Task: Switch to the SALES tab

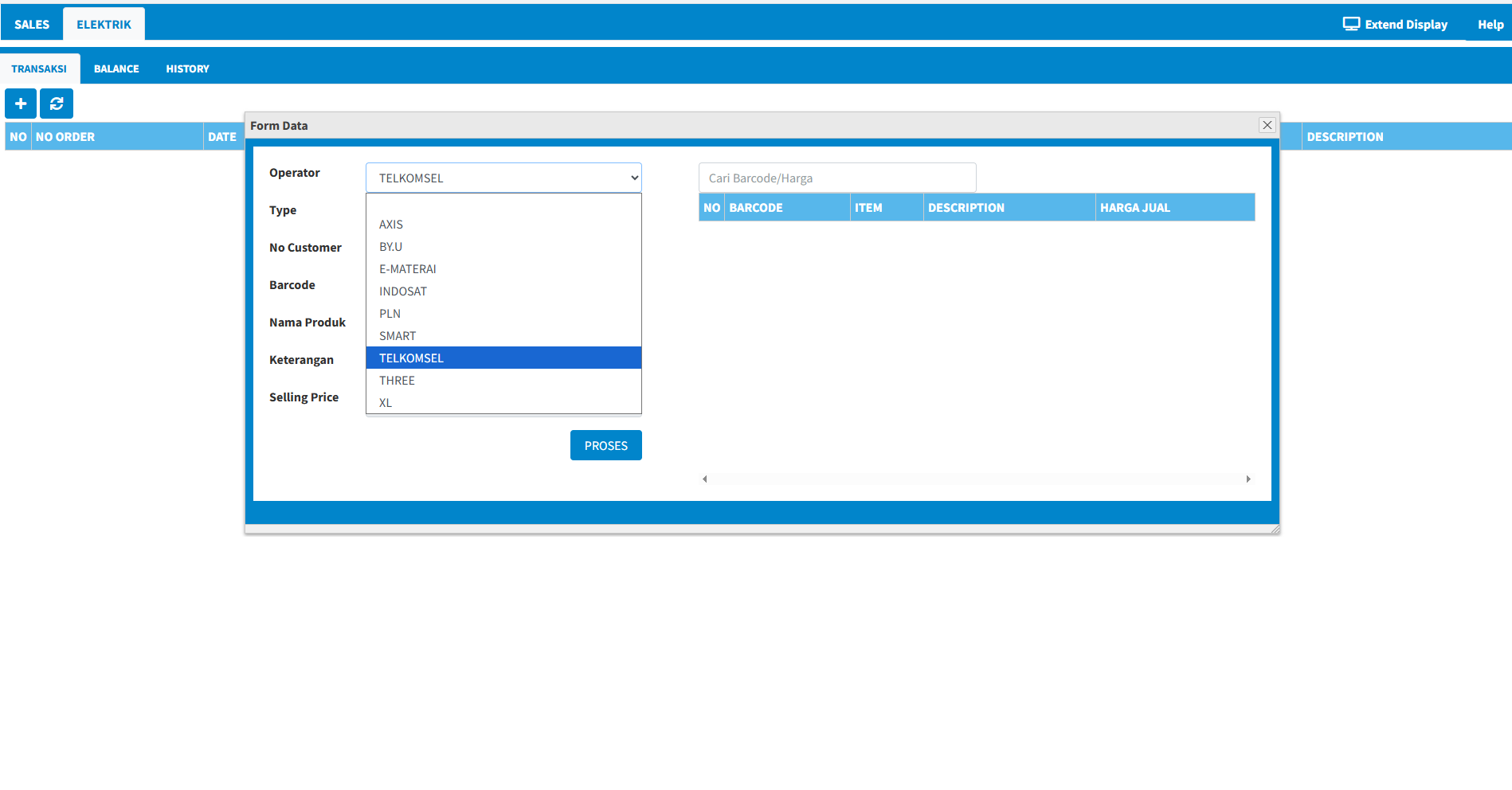Action: click(x=32, y=24)
